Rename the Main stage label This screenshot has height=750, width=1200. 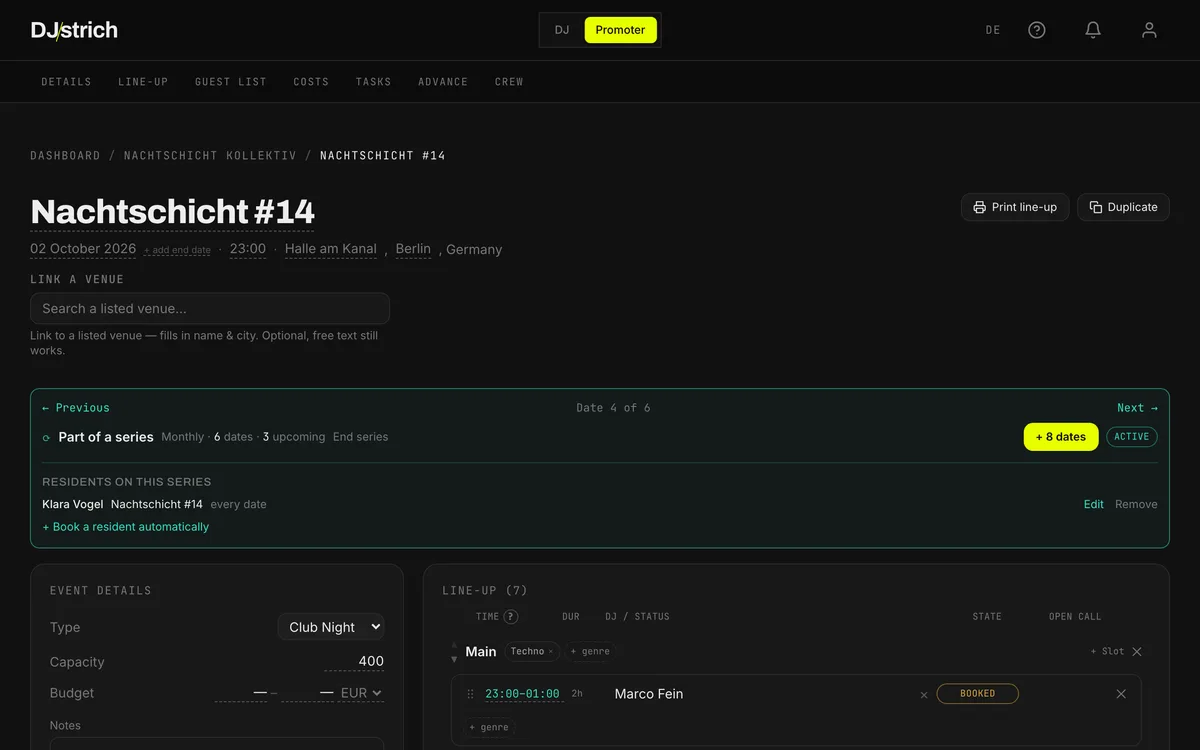[481, 652]
